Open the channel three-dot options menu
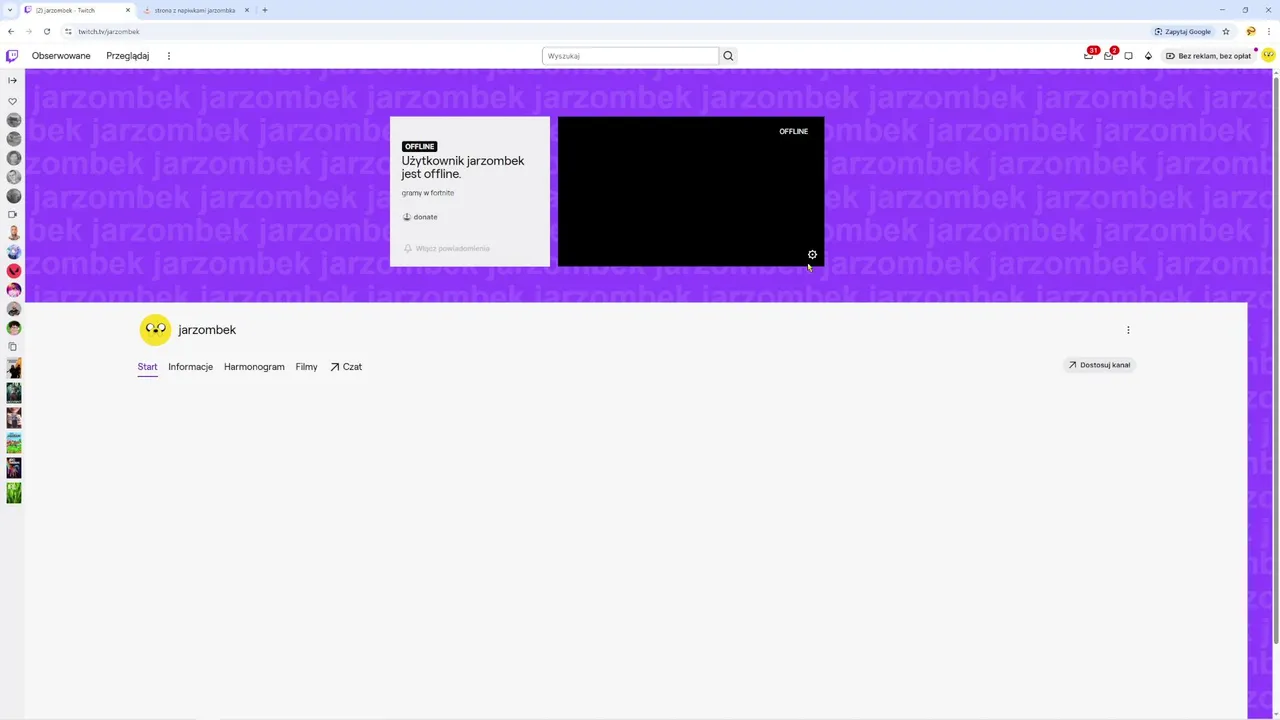Screen dimensions: 1280x720 pyautogui.click(x=1128, y=330)
